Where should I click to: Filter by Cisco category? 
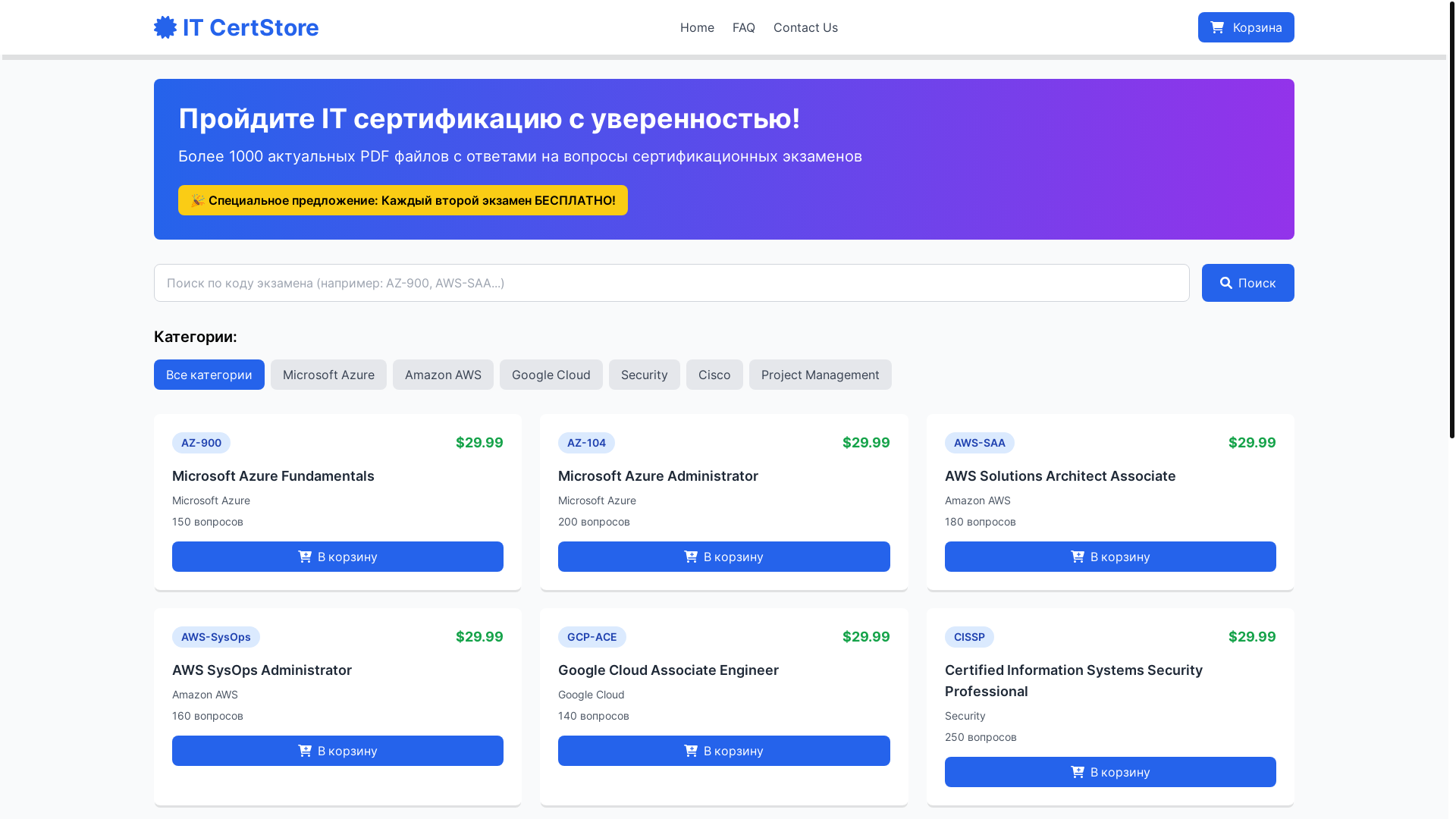(714, 375)
